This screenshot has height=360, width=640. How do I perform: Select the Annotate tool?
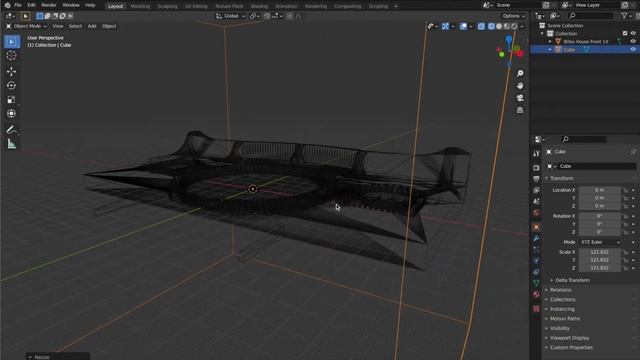click(11, 130)
